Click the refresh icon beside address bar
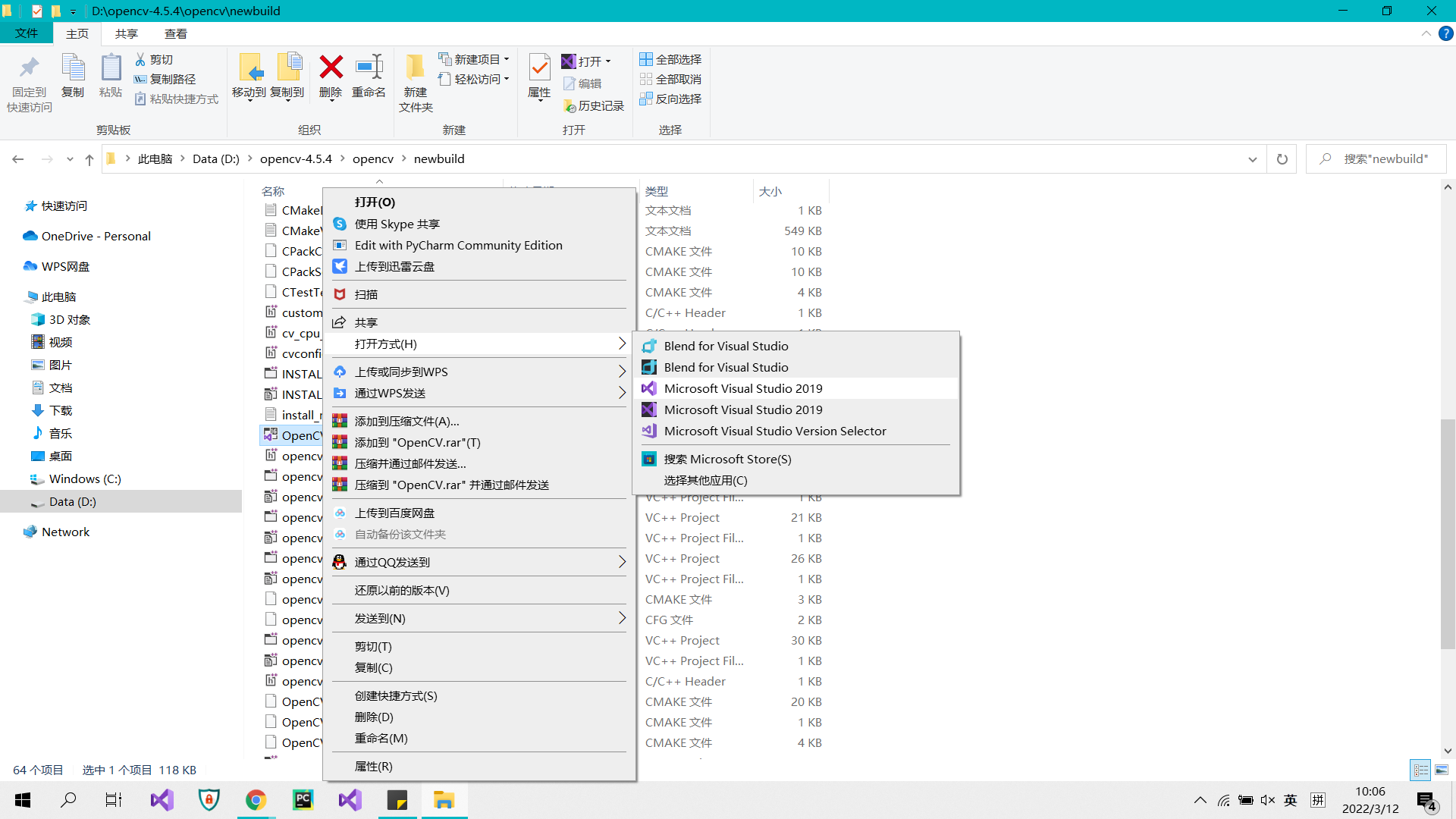The height and width of the screenshot is (819, 1456). pos(1282,159)
